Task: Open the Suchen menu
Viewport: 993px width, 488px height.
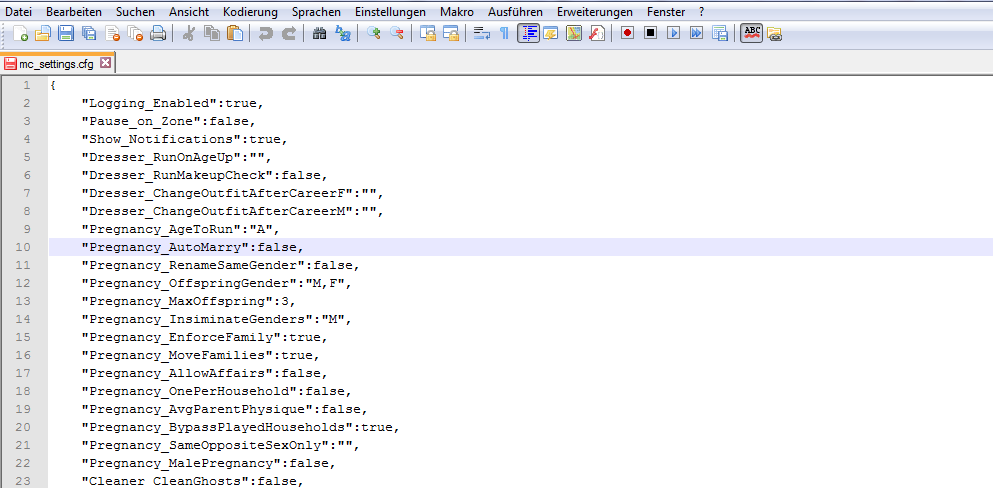Action: click(134, 12)
